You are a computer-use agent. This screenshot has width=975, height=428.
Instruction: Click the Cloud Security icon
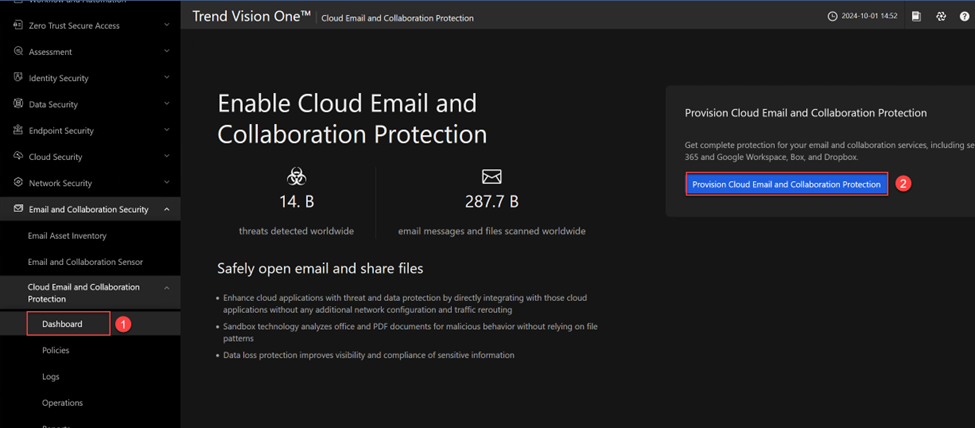[18, 156]
